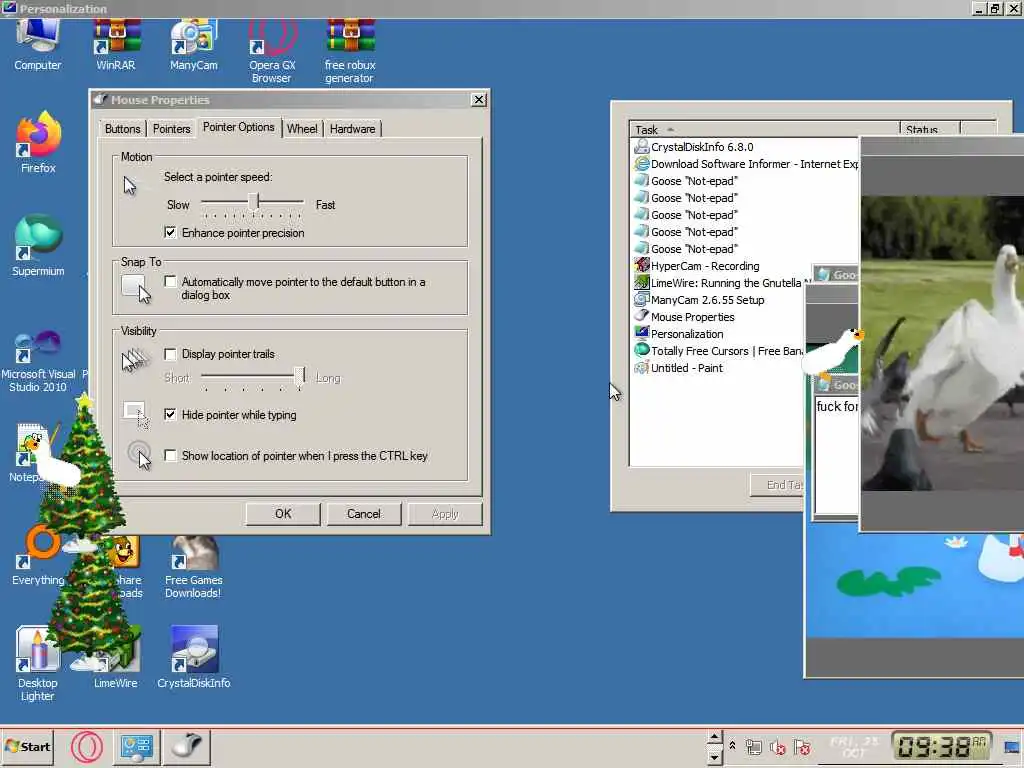Viewport: 1024px width, 768px height.
Task: Open the Start menu
Action: (x=27, y=746)
